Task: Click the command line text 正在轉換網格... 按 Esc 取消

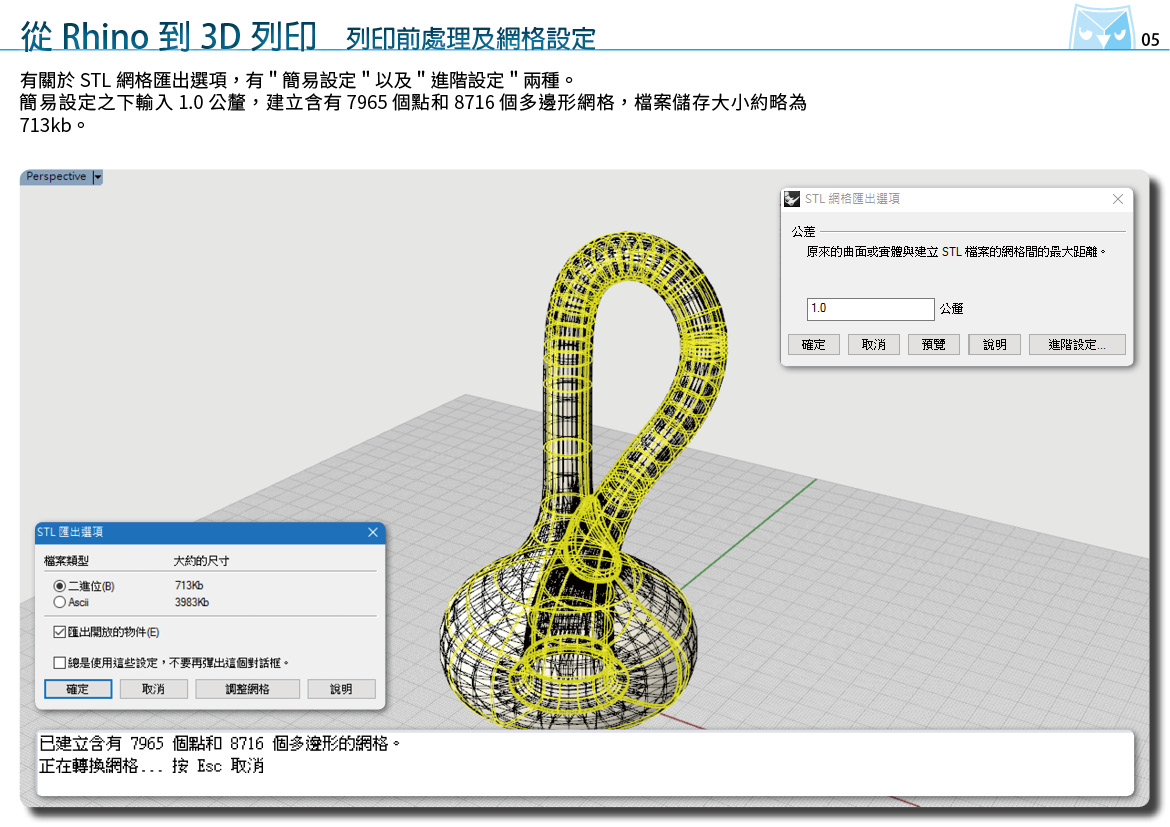Action: click(151, 766)
